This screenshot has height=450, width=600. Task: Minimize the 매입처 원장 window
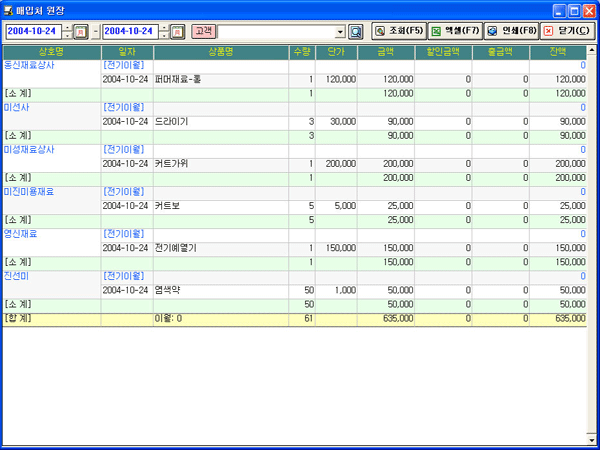(x=559, y=11)
